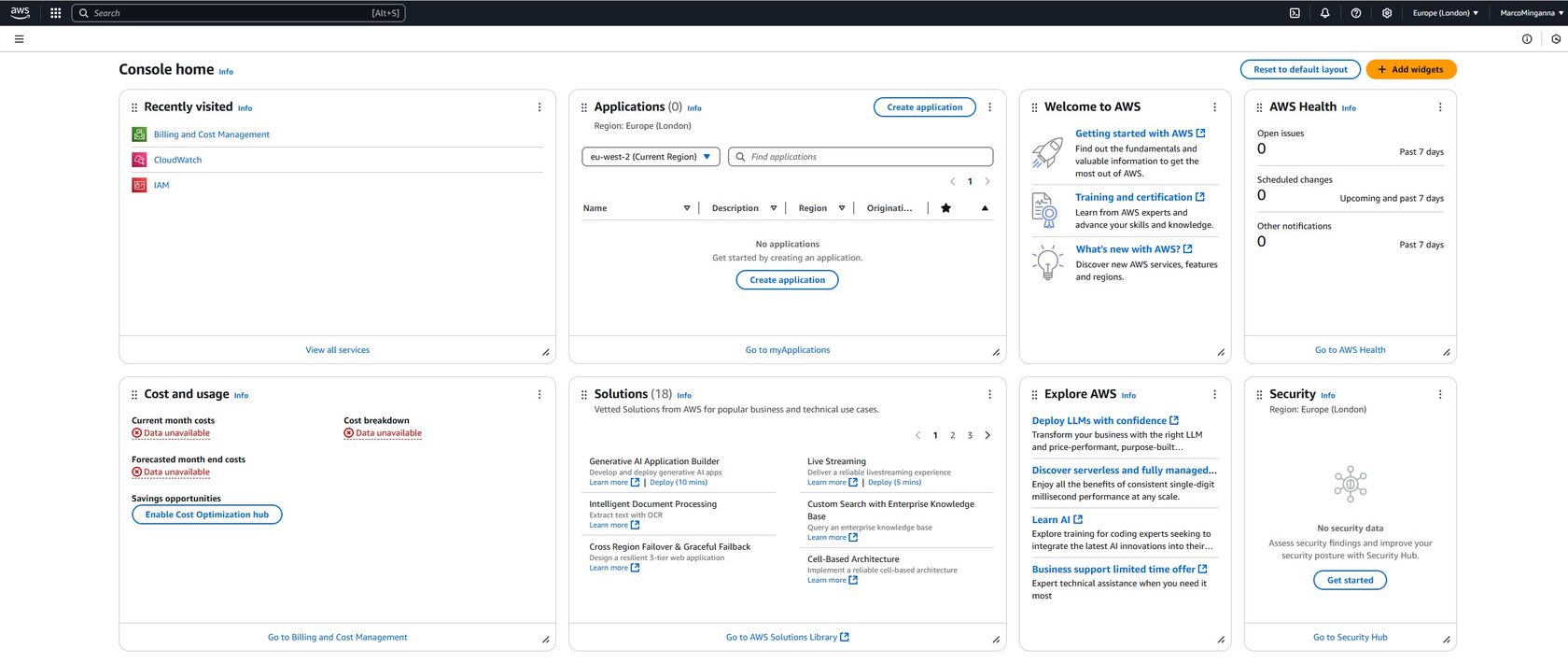Open Go to Billing and Cost Management
Screen dimensions: 1568x663
coord(338,638)
